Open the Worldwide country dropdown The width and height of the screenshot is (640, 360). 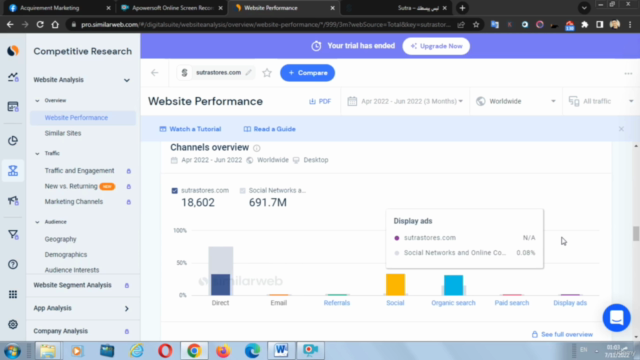pos(516,101)
